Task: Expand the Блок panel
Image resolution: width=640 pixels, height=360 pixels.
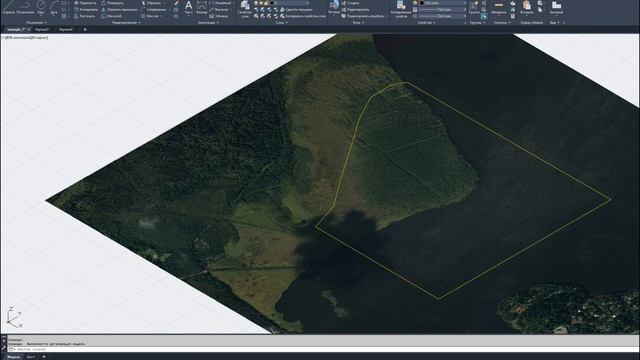Action: coord(358,23)
